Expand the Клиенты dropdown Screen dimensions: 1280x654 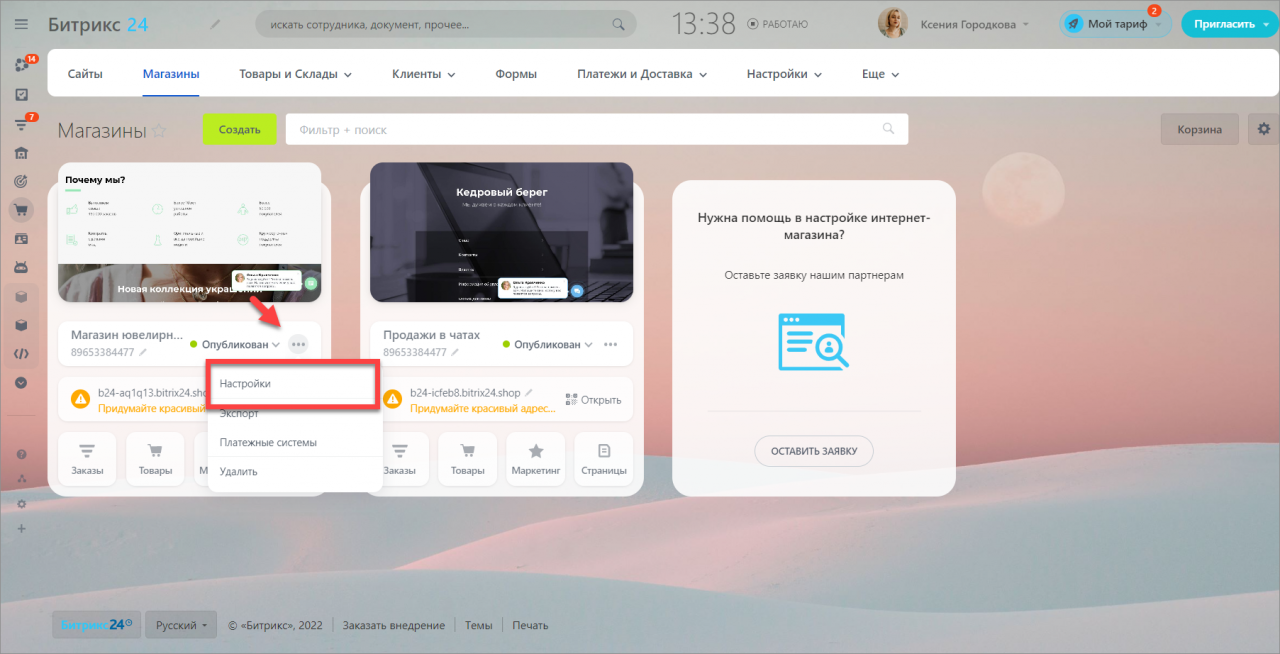[424, 74]
